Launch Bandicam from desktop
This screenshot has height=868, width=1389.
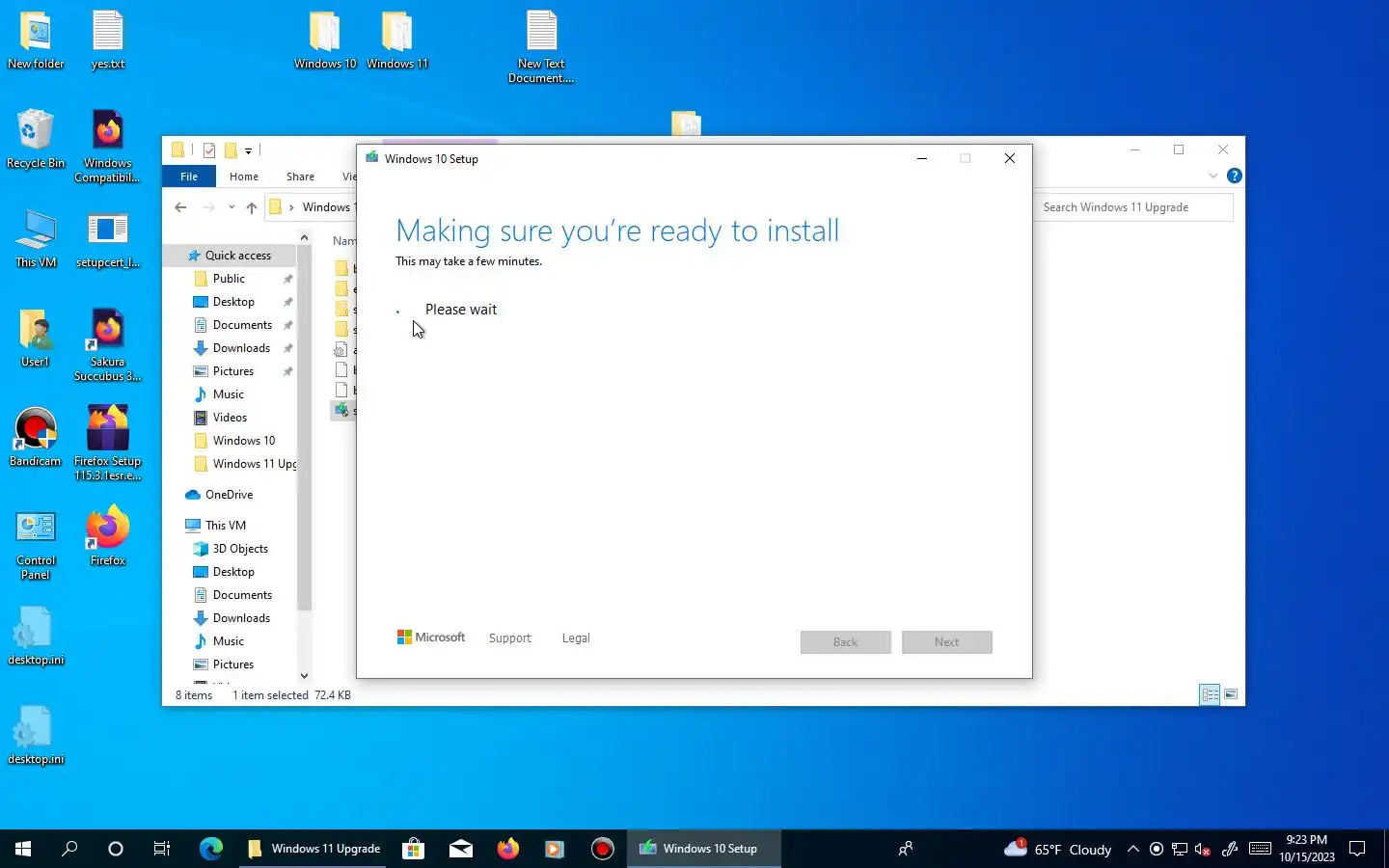tap(36, 438)
